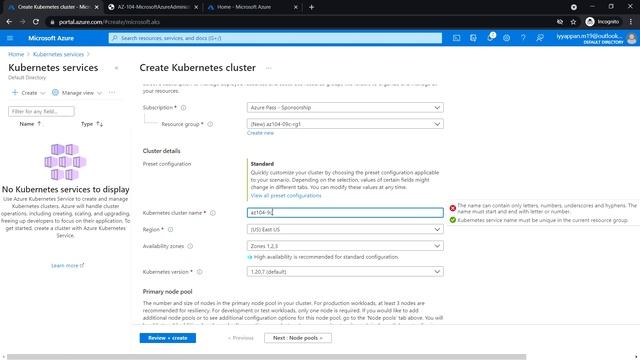Sort list by Name column
The image size is (640, 360).
30,124
